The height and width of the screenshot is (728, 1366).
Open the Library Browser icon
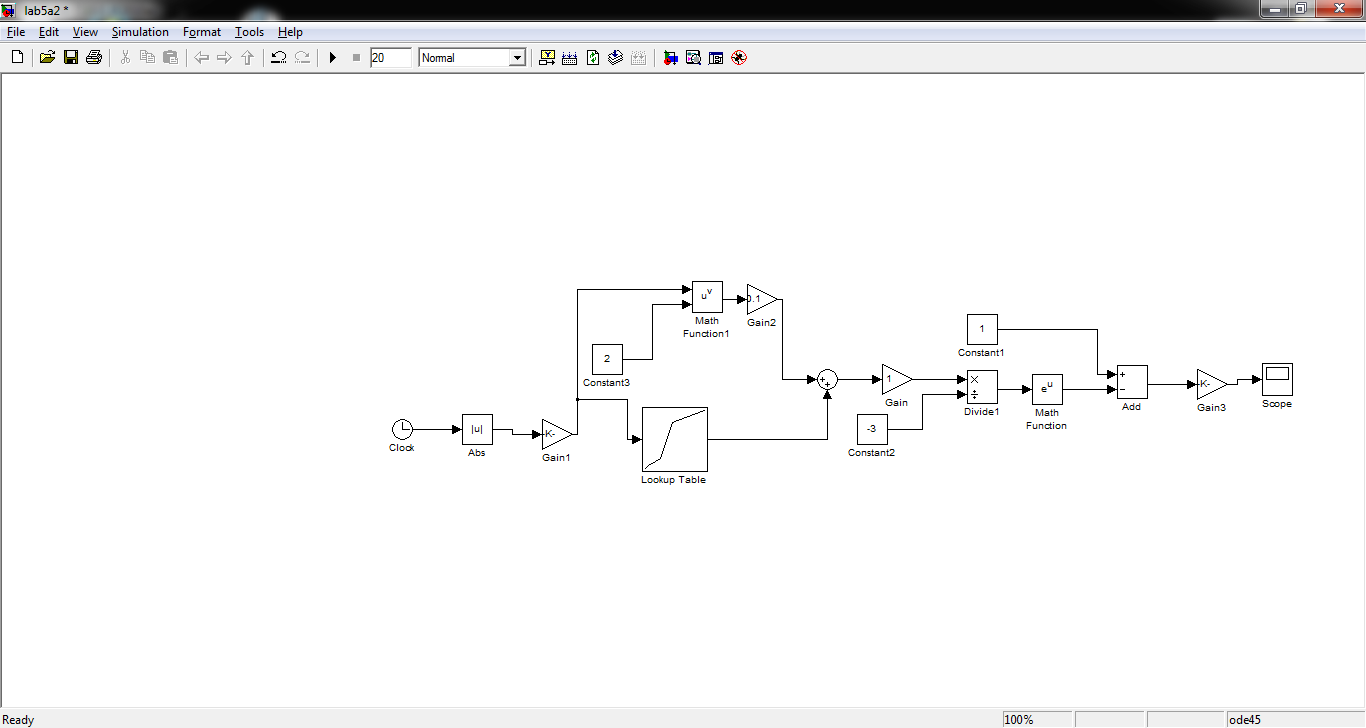(x=670, y=58)
